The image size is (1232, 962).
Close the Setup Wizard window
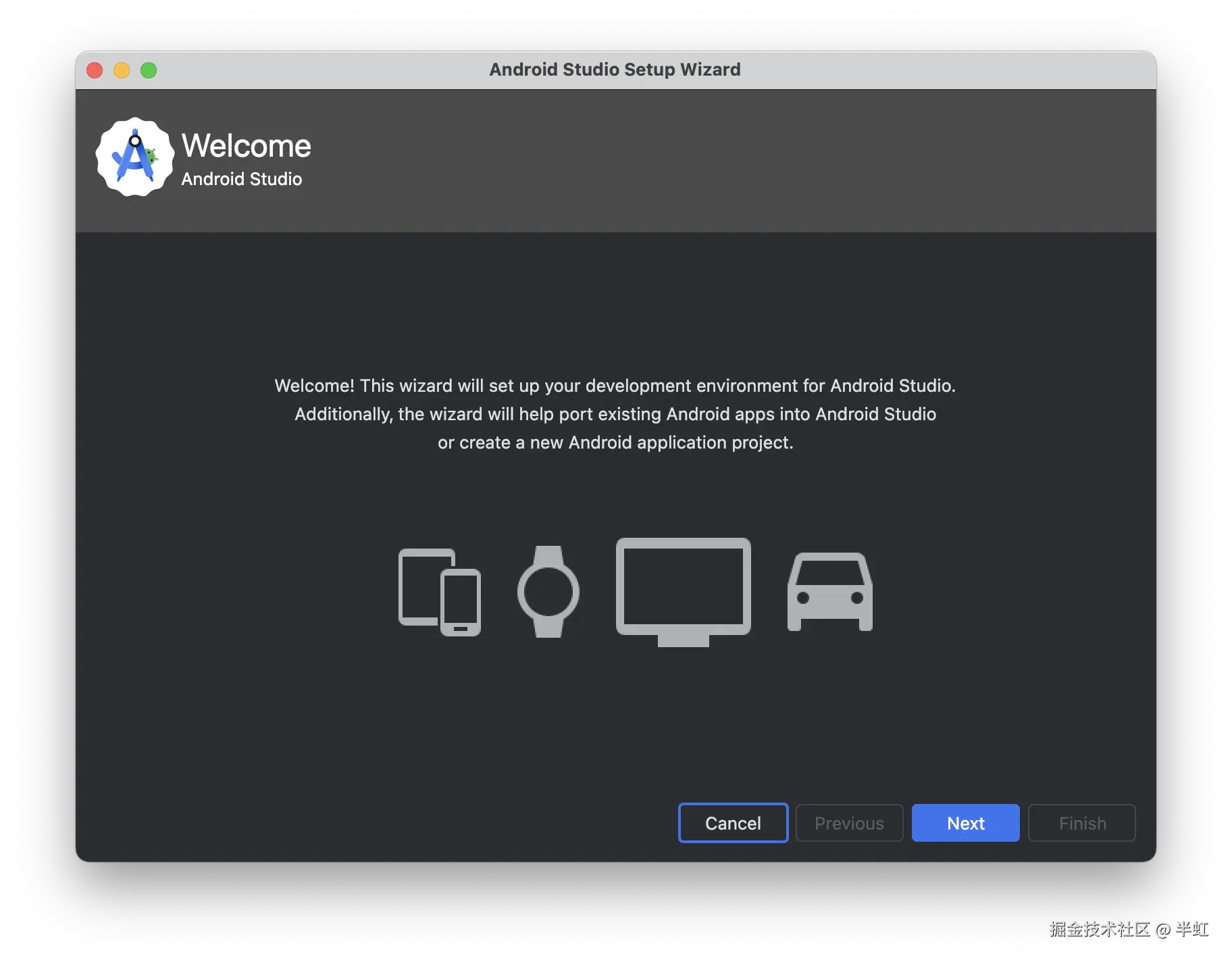point(95,70)
